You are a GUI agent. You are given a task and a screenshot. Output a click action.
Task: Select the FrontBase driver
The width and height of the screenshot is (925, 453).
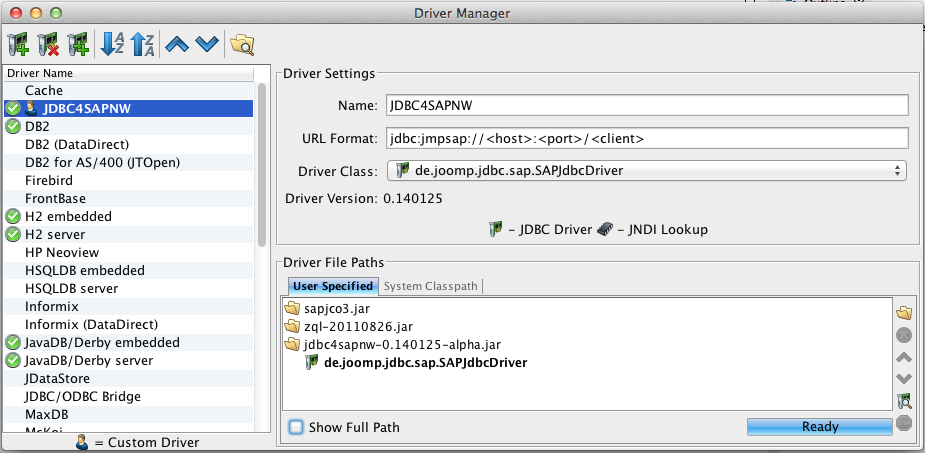129,198
